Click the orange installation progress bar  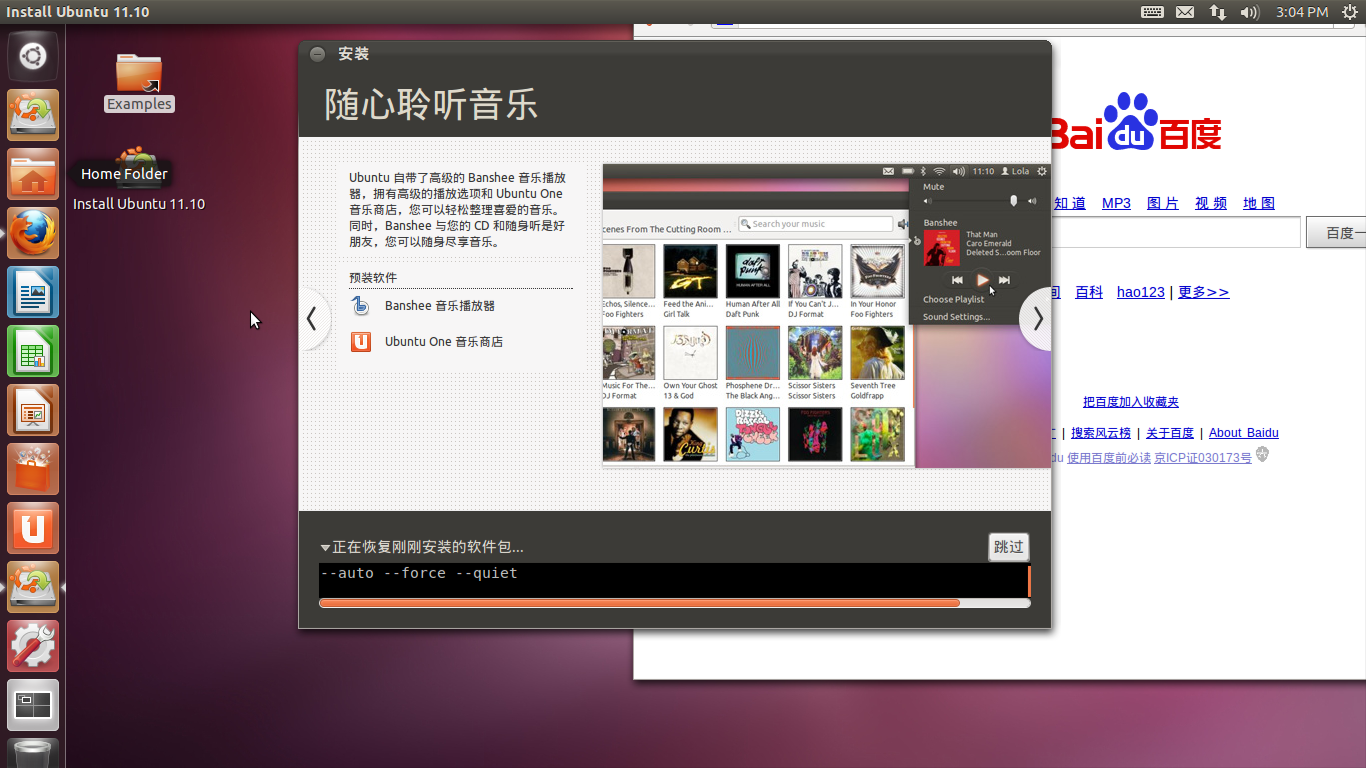[640, 603]
